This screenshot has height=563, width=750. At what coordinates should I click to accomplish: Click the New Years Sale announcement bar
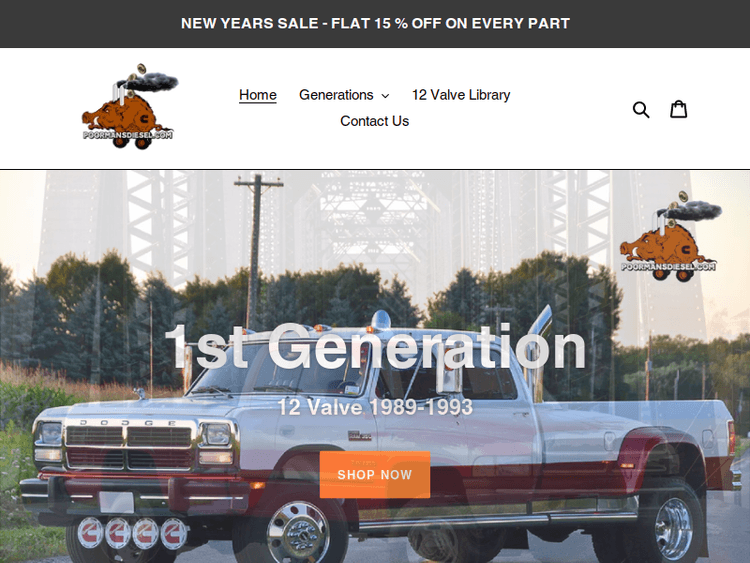pos(375,23)
